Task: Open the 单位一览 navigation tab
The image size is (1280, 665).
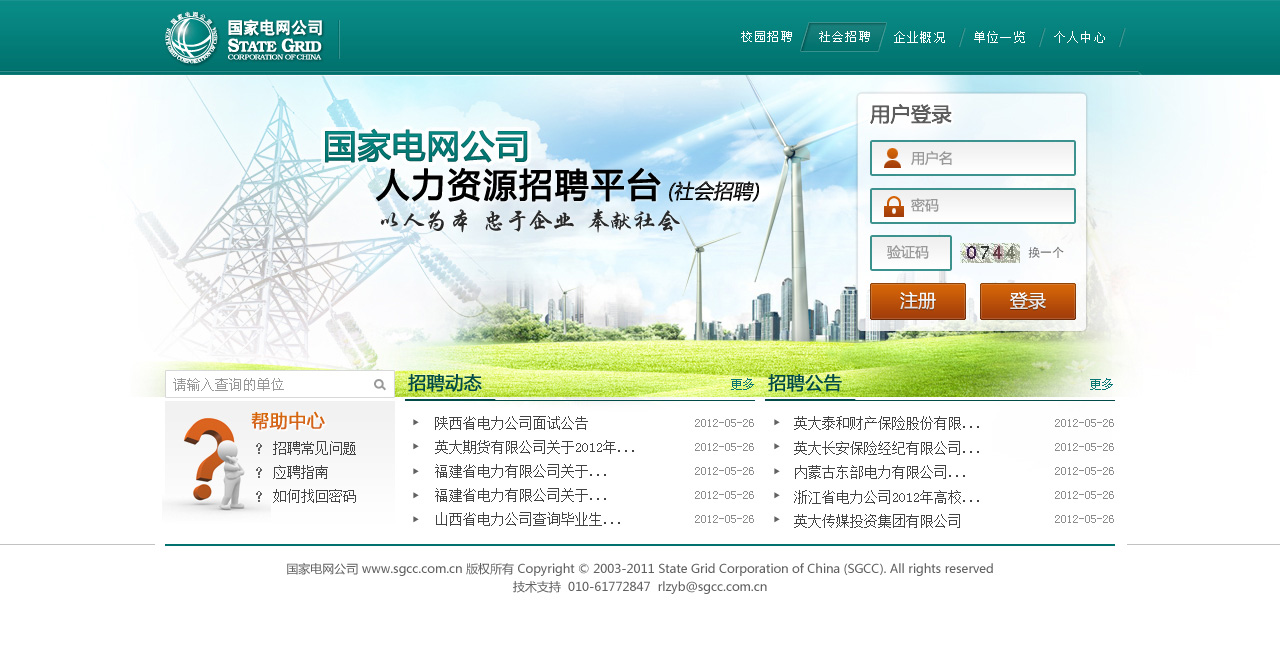Action: click(x=1000, y=37)
